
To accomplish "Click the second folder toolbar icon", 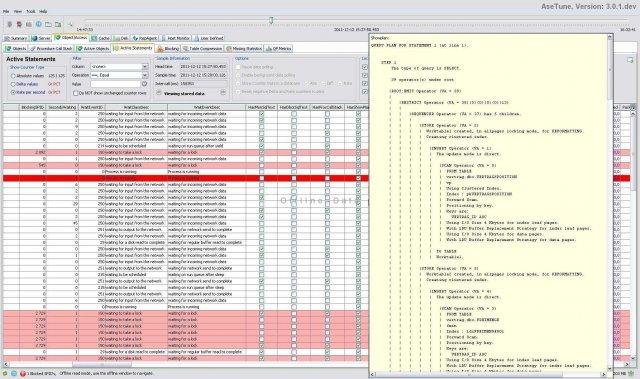I will pyautogui.click(x=58, y=24).
